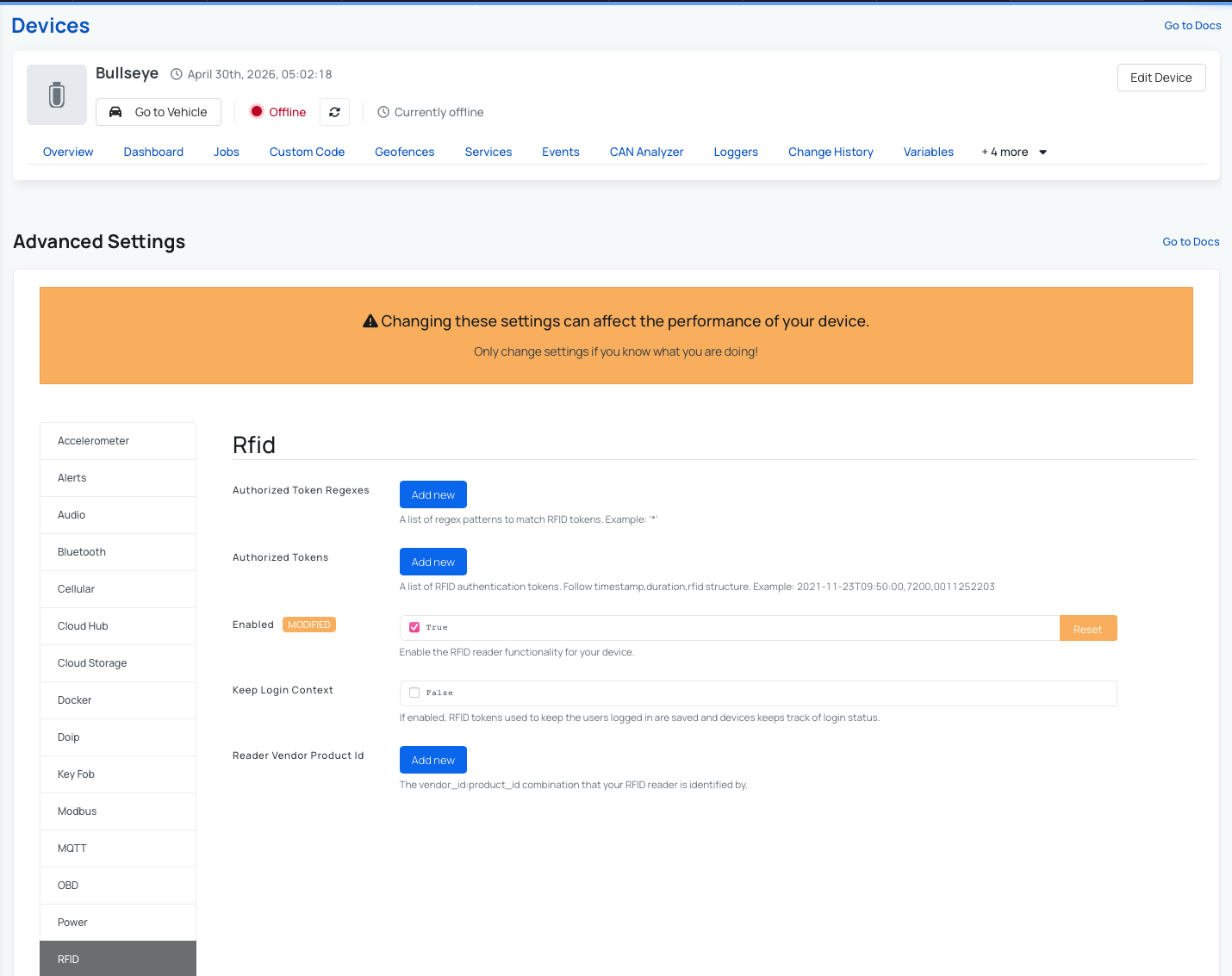Click the MODIFIED badge next to Enabled
This screenshot has height=976, width=1232.
click(x=309, y=625)
